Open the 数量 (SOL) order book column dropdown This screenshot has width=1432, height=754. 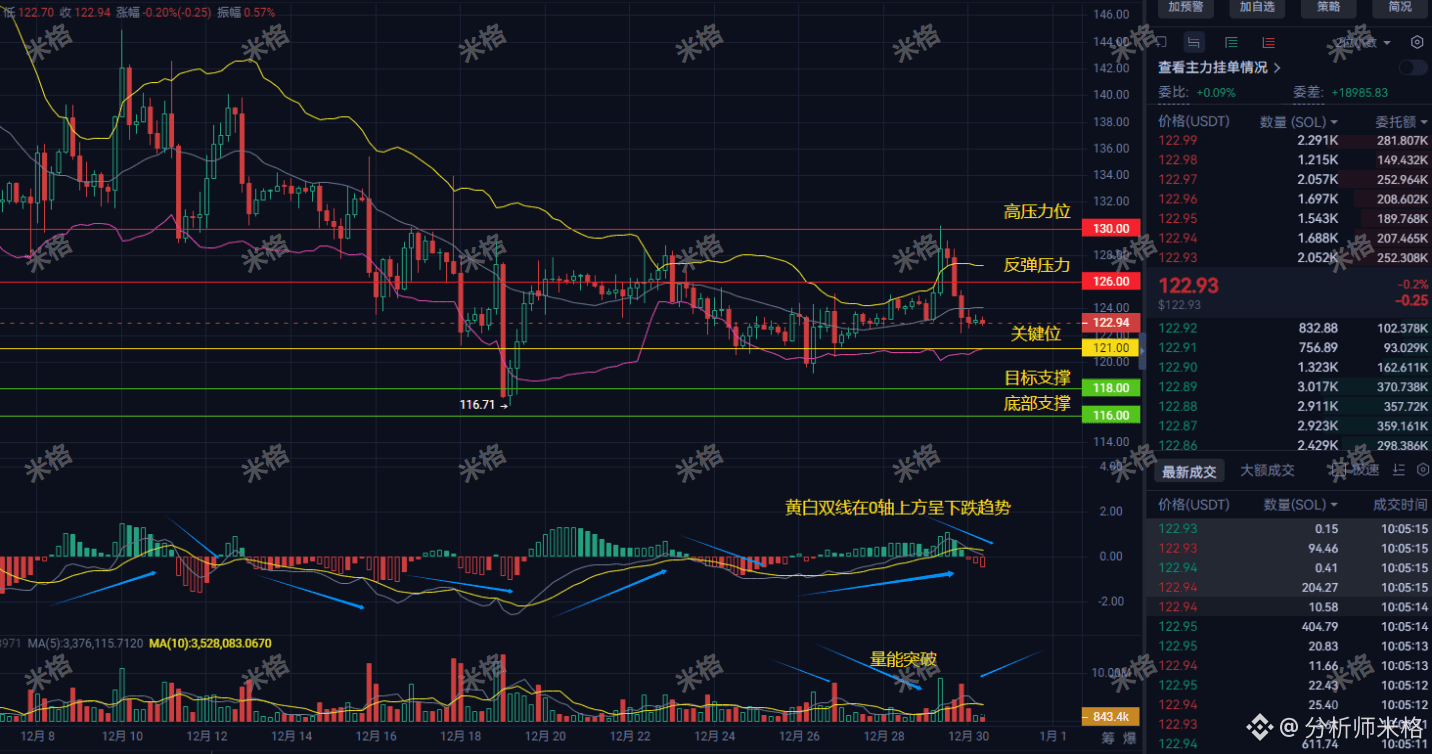[1300, 121]
